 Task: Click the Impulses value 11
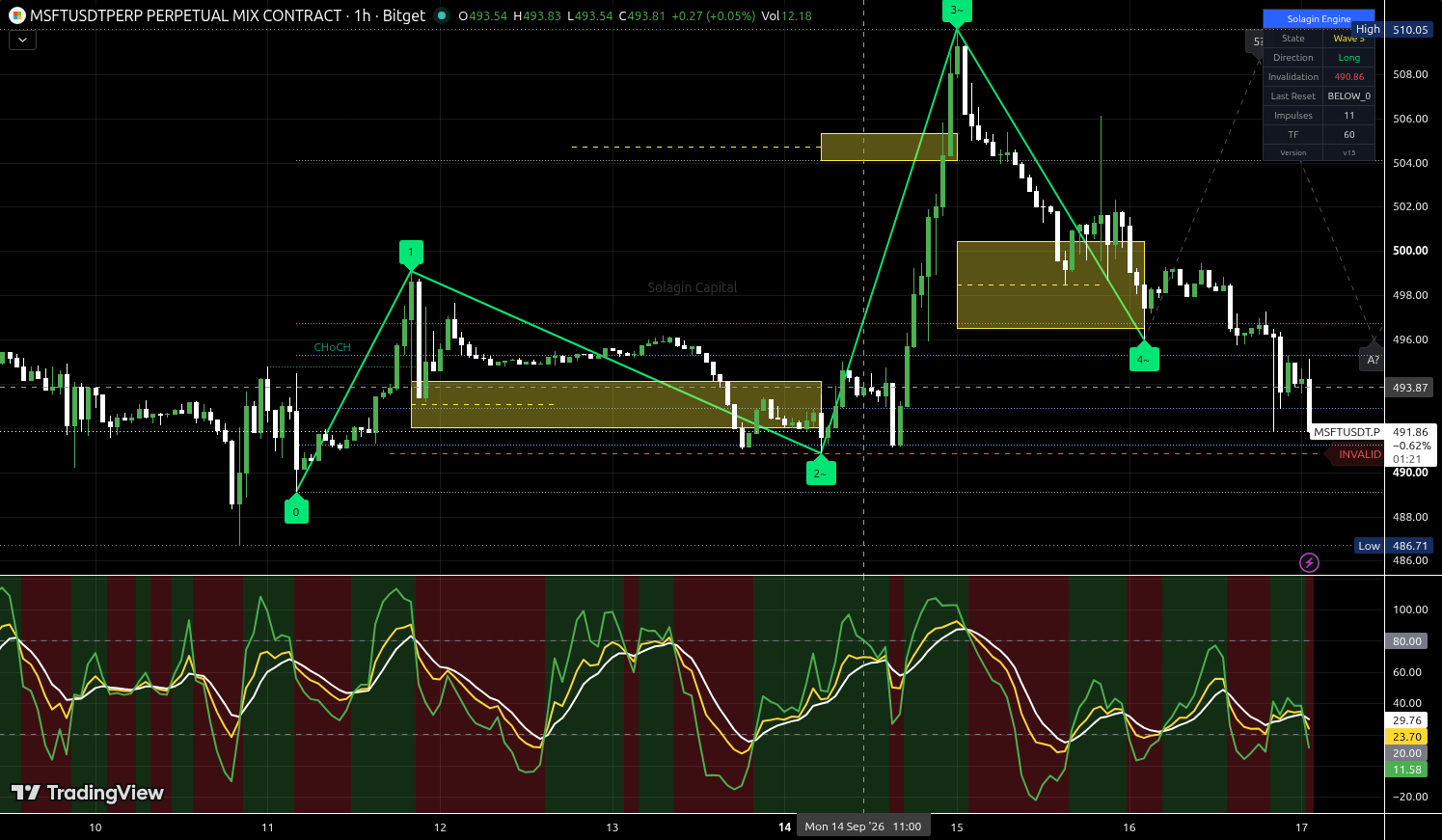(1348, 116)
